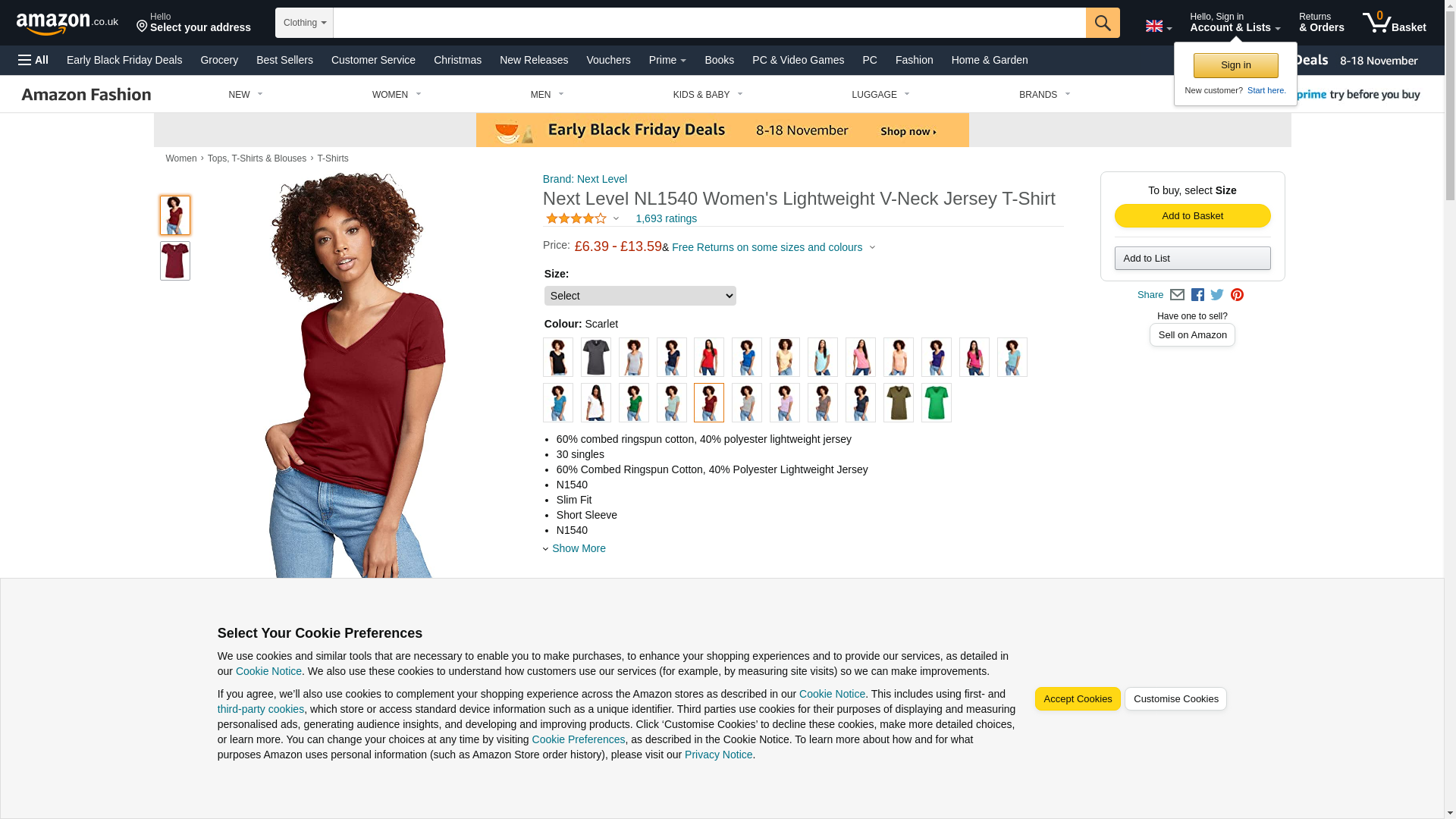Open the Best Sellers nav item

click(284, 60)
